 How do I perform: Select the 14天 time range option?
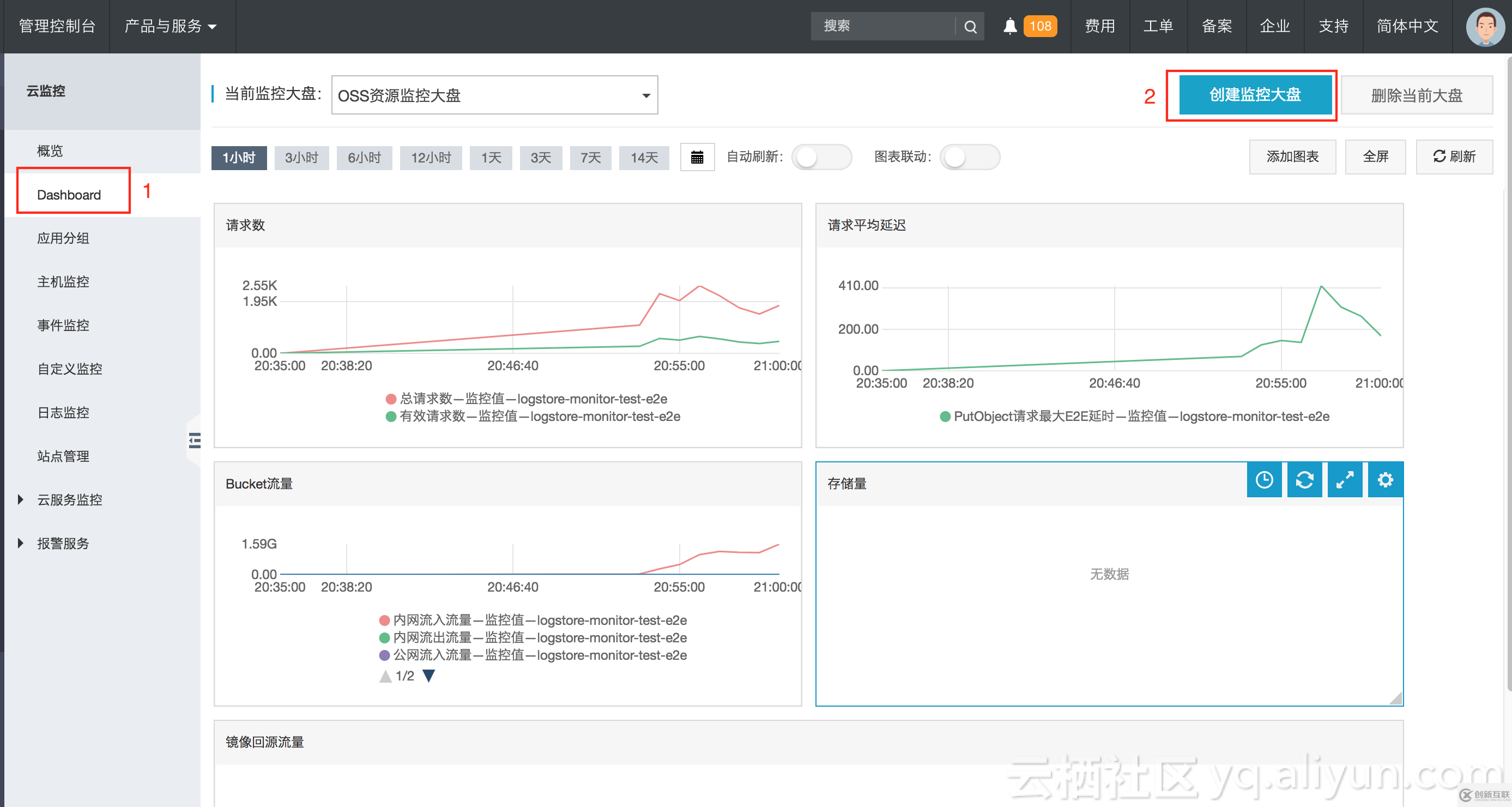coord(644,157)
